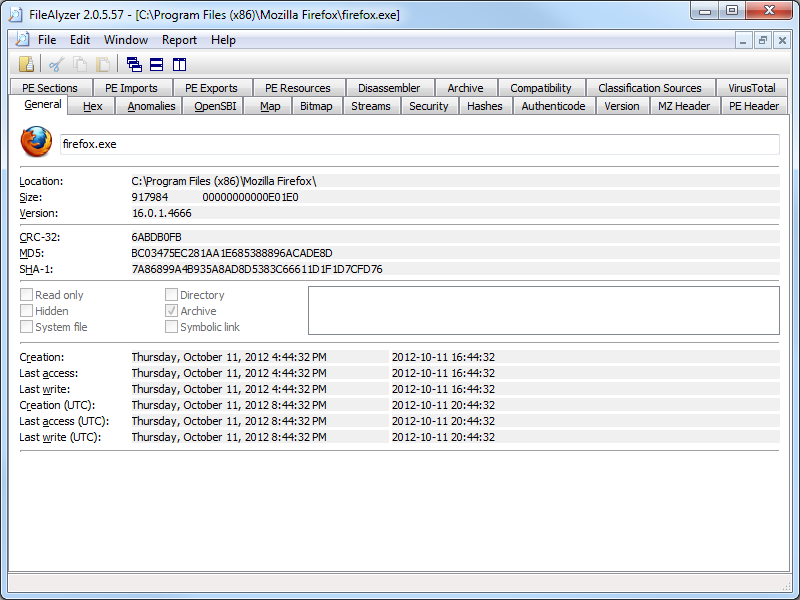Expand the Window menu
This screenshot has width=800, height=600.
click(x=126, y=40)
